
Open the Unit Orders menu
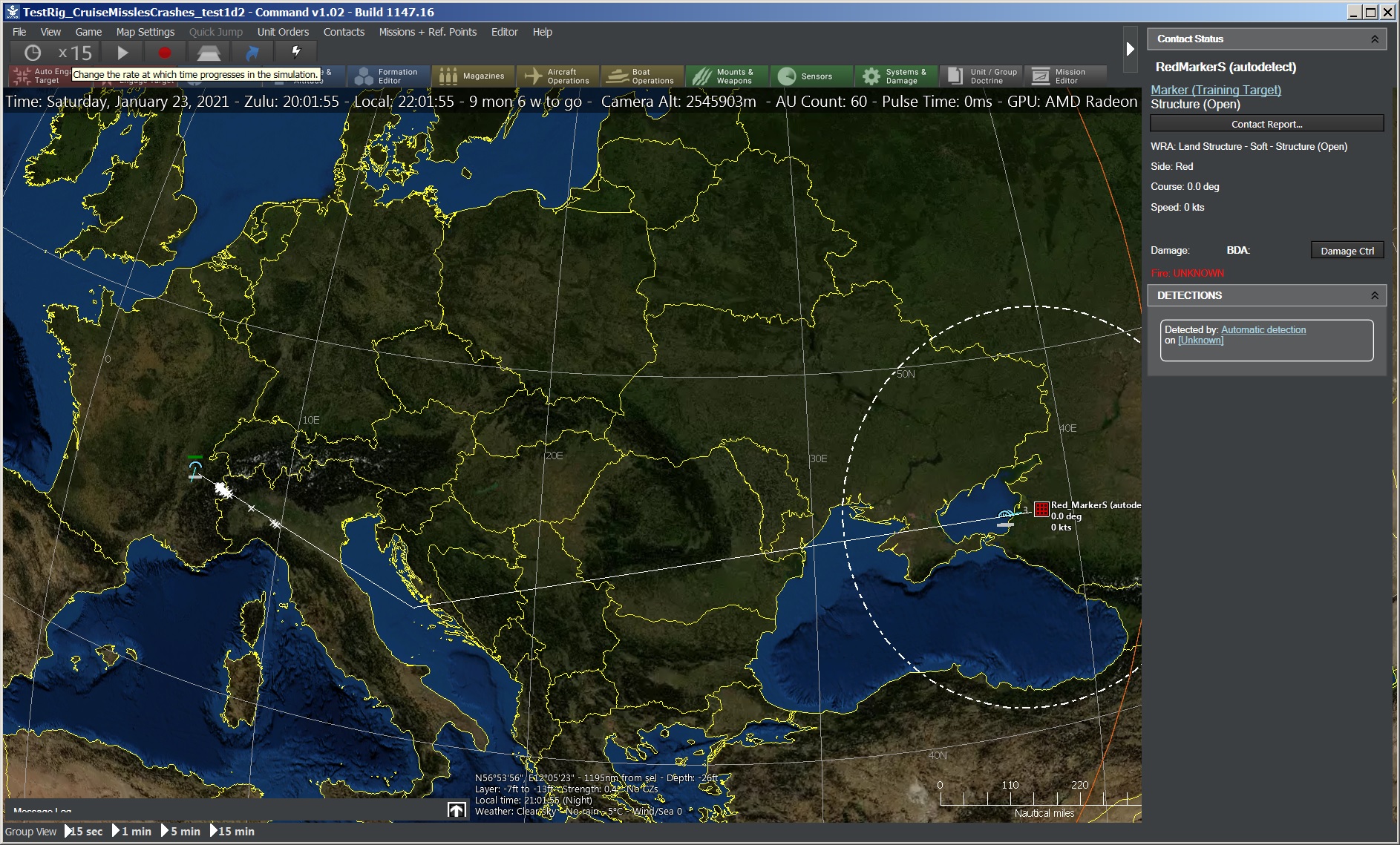click(x=283, y=32)
